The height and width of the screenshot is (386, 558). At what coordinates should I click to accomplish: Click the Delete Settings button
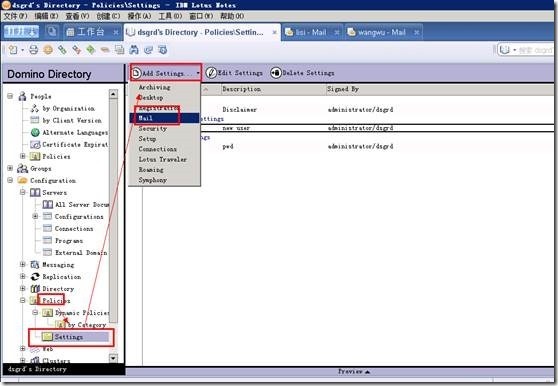[x=302, y=73]
